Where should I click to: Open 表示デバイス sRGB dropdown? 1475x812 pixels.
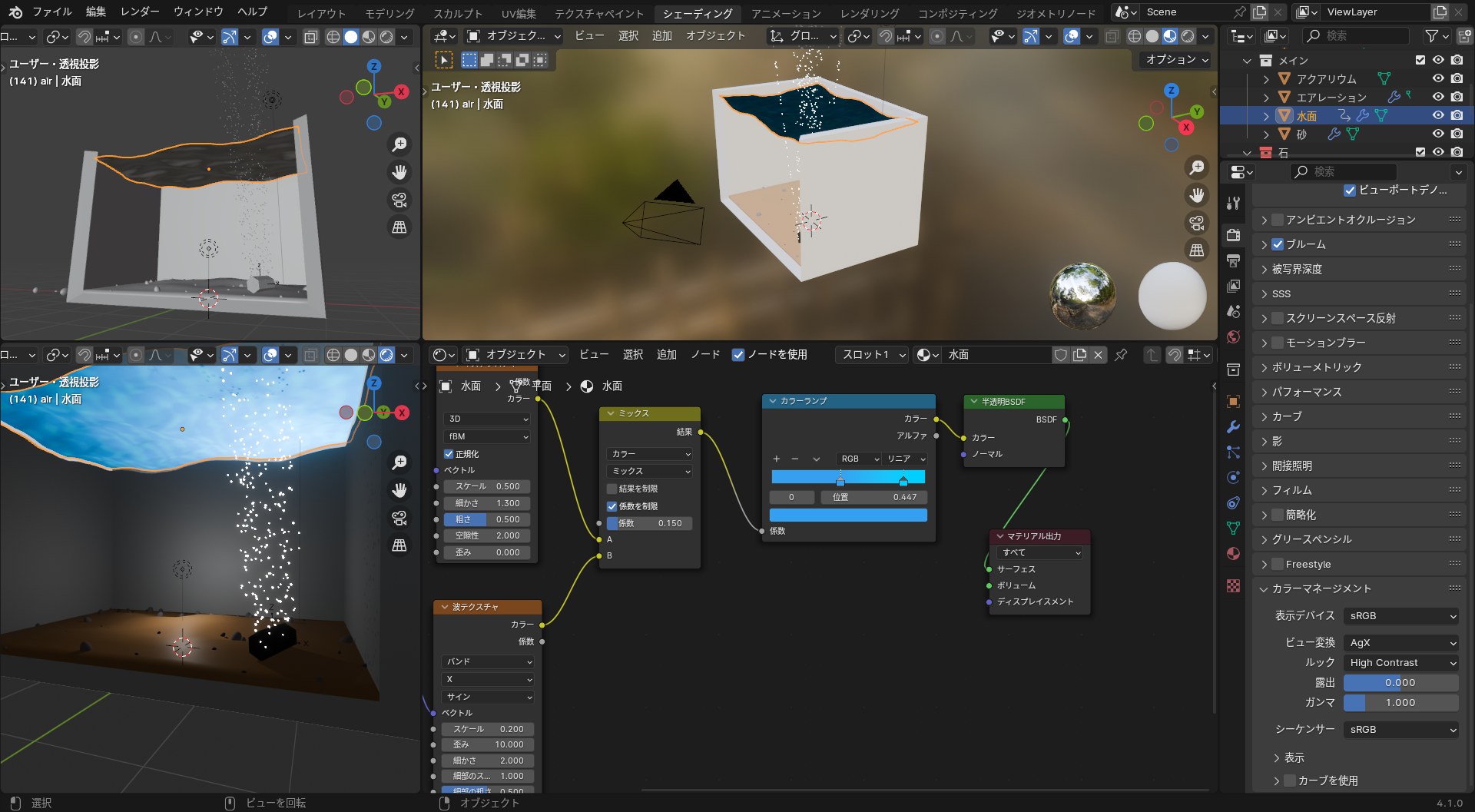1401,616
